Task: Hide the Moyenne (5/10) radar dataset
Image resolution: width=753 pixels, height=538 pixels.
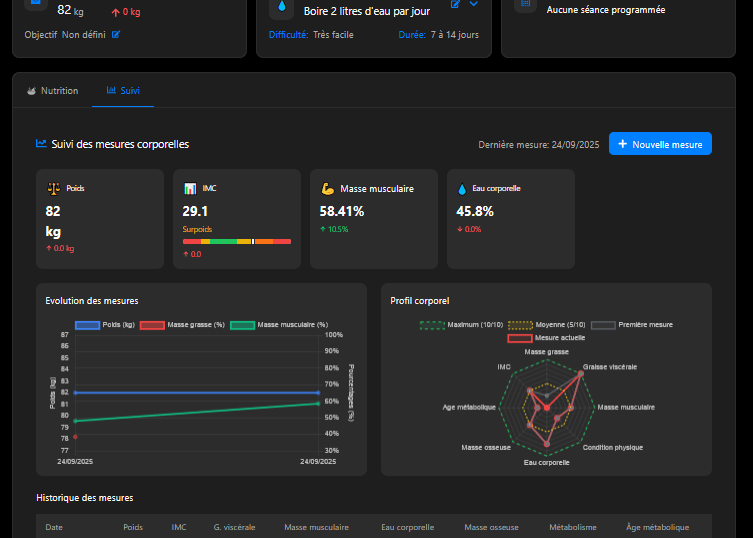Action: tap(547, 325)
